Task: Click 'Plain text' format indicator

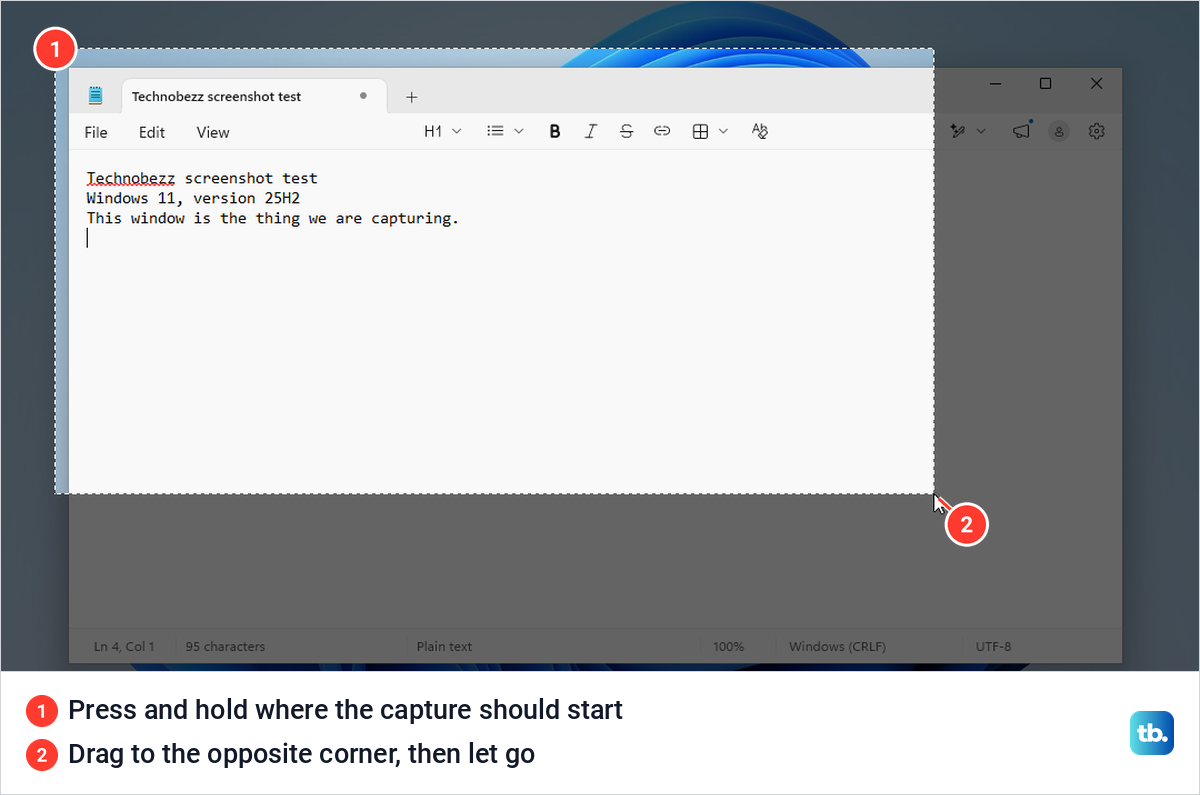Action: coord(444,647)
